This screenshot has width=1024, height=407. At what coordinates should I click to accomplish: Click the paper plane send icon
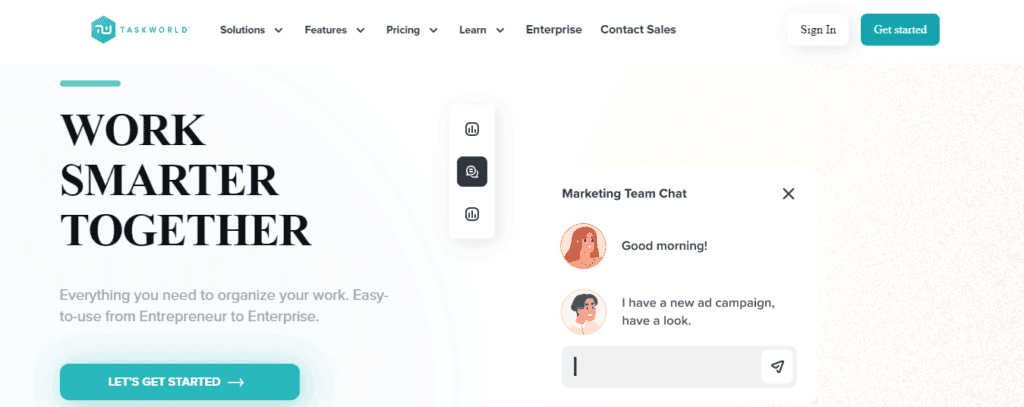(777, 367)
